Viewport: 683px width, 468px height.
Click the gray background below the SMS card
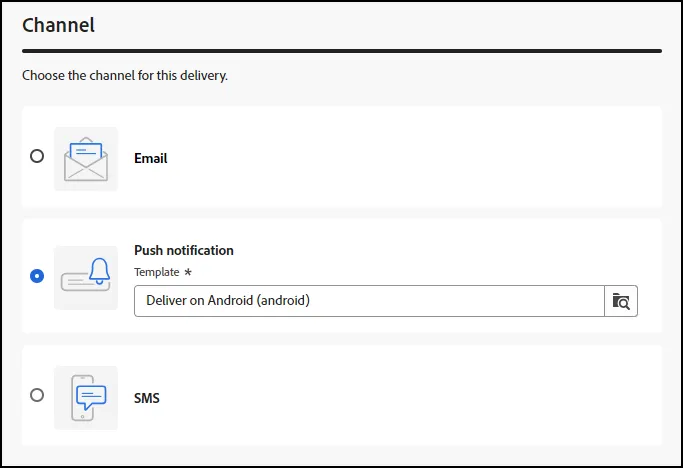(x=342, y=455)
